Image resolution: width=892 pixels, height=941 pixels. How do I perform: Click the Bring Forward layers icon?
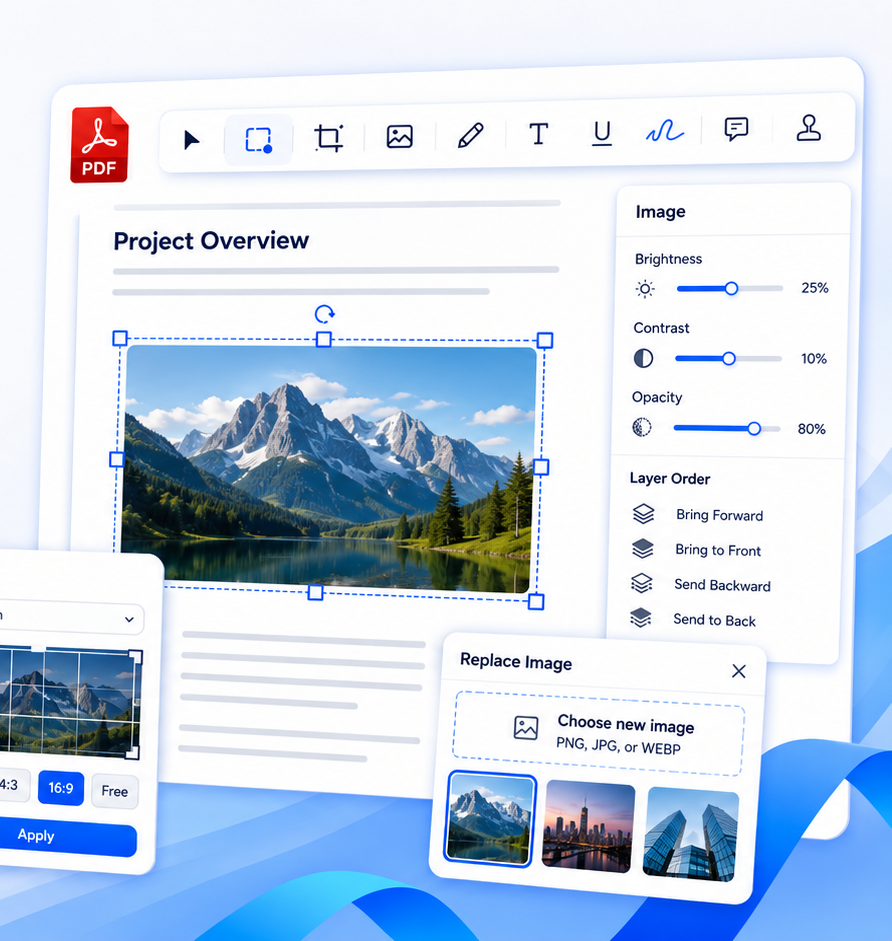[x=643, y=514]
